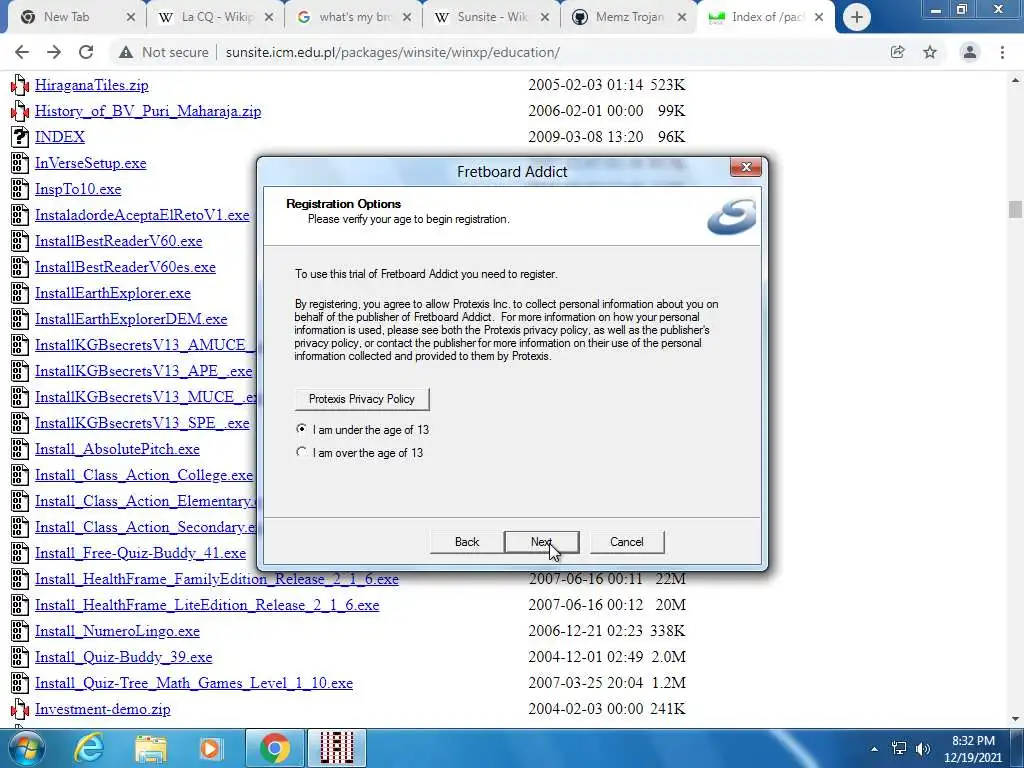Switch to the La CQ Wikipedia tab

pos(217,17)
